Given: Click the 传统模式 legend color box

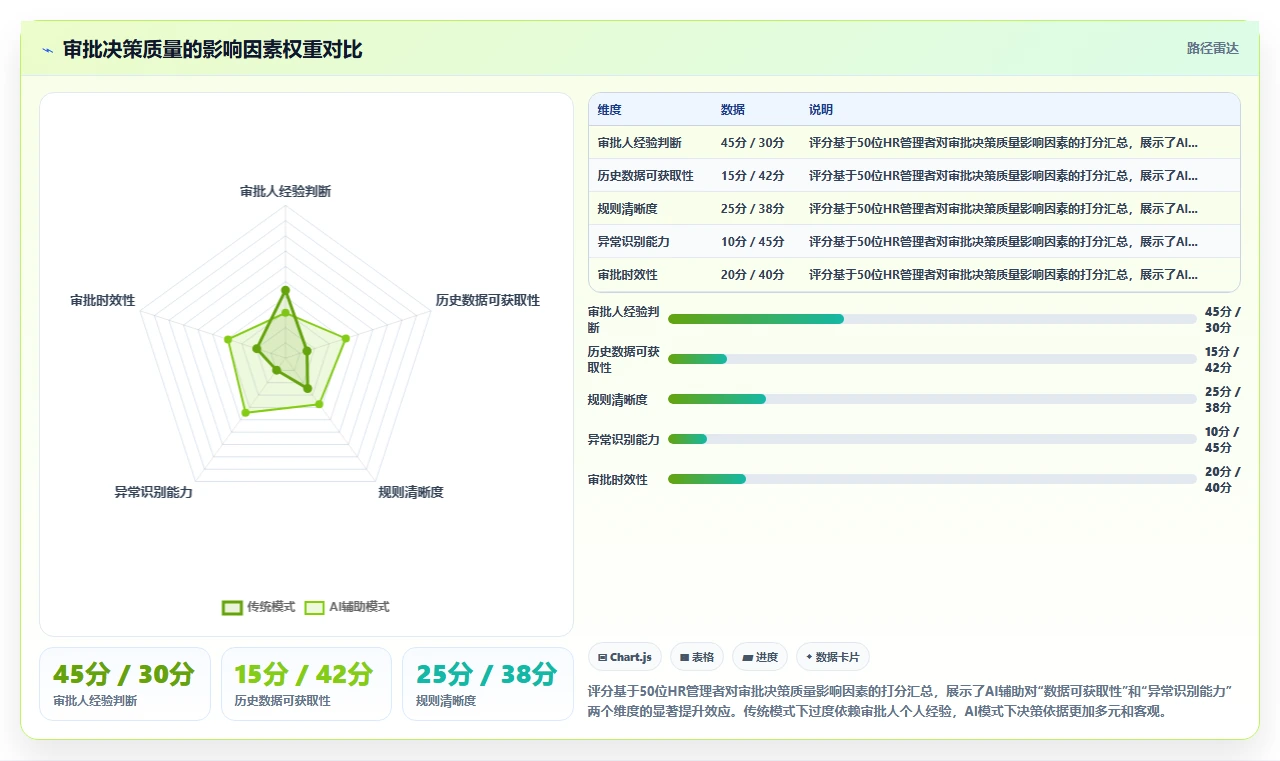Looking at the screenshot, I should pos(232,607).
